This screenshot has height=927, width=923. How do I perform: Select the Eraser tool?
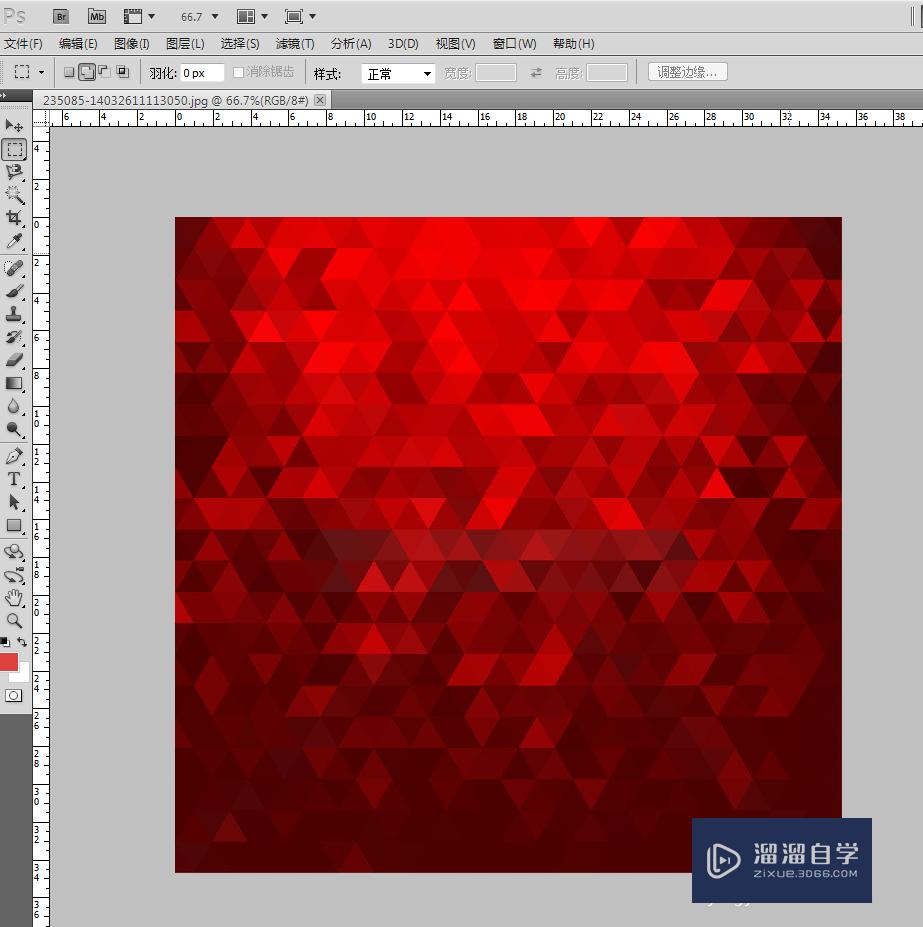(x=14, y=360)
